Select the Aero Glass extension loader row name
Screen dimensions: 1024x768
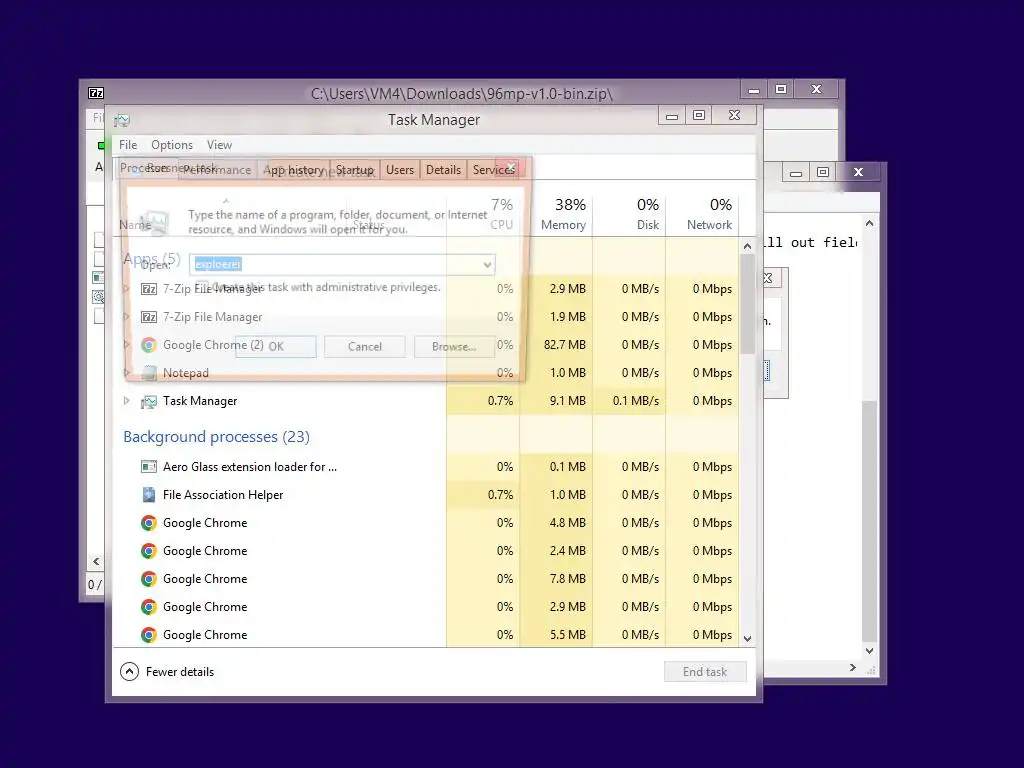[249, 467]
